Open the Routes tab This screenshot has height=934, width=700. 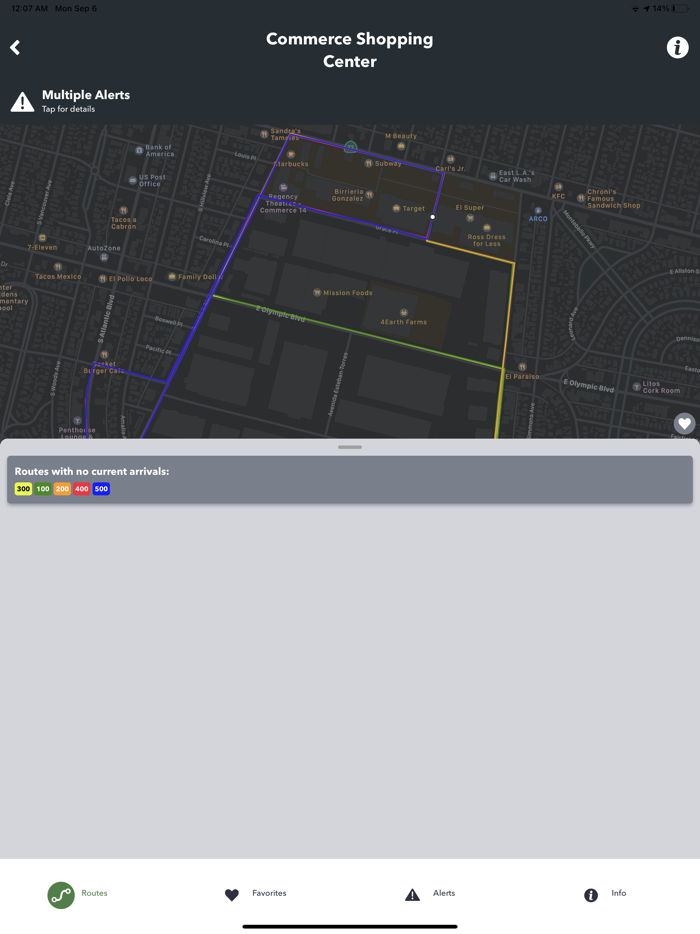[78, 895]
